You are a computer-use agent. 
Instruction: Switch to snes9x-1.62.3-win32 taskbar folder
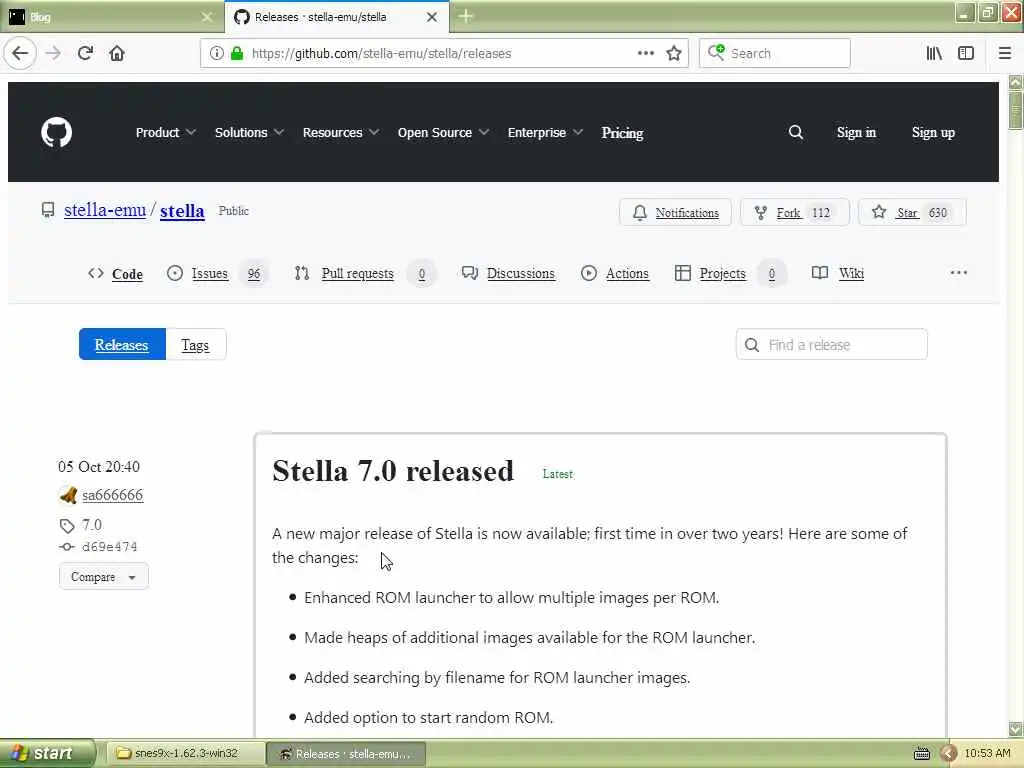click(185, 753)
